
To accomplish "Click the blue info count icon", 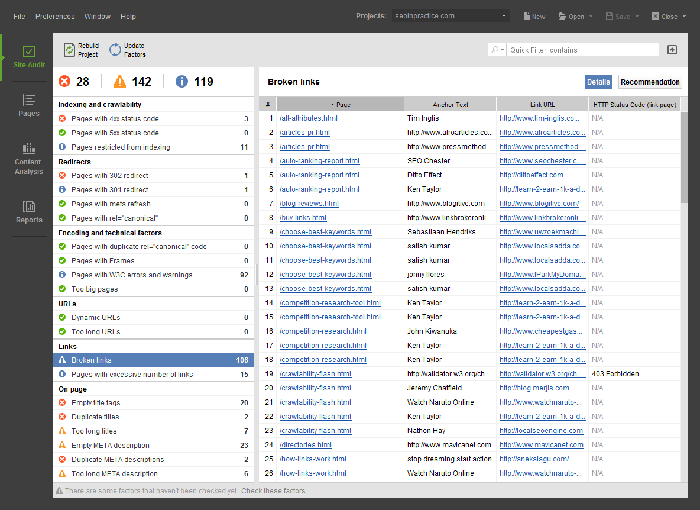I will (x=182, y=82).
